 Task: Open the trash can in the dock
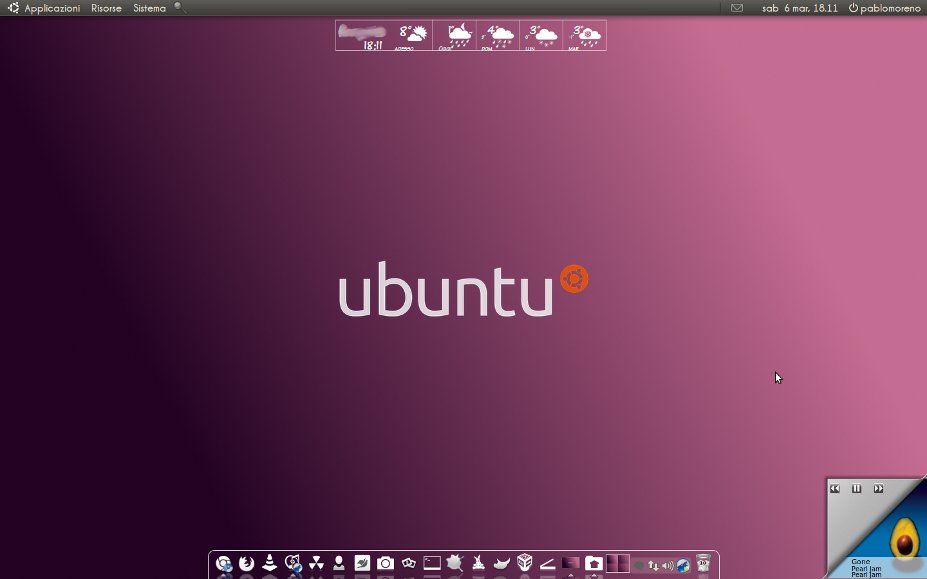[703, 563]
